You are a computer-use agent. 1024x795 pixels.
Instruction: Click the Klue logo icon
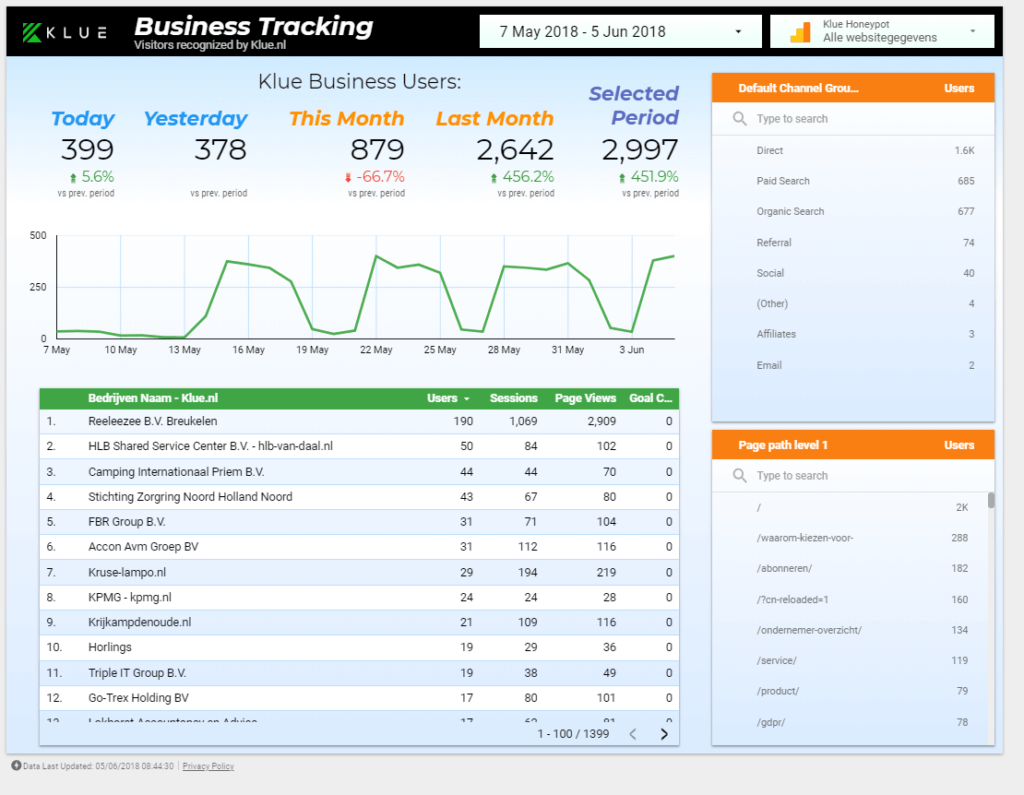coord(32,32)
